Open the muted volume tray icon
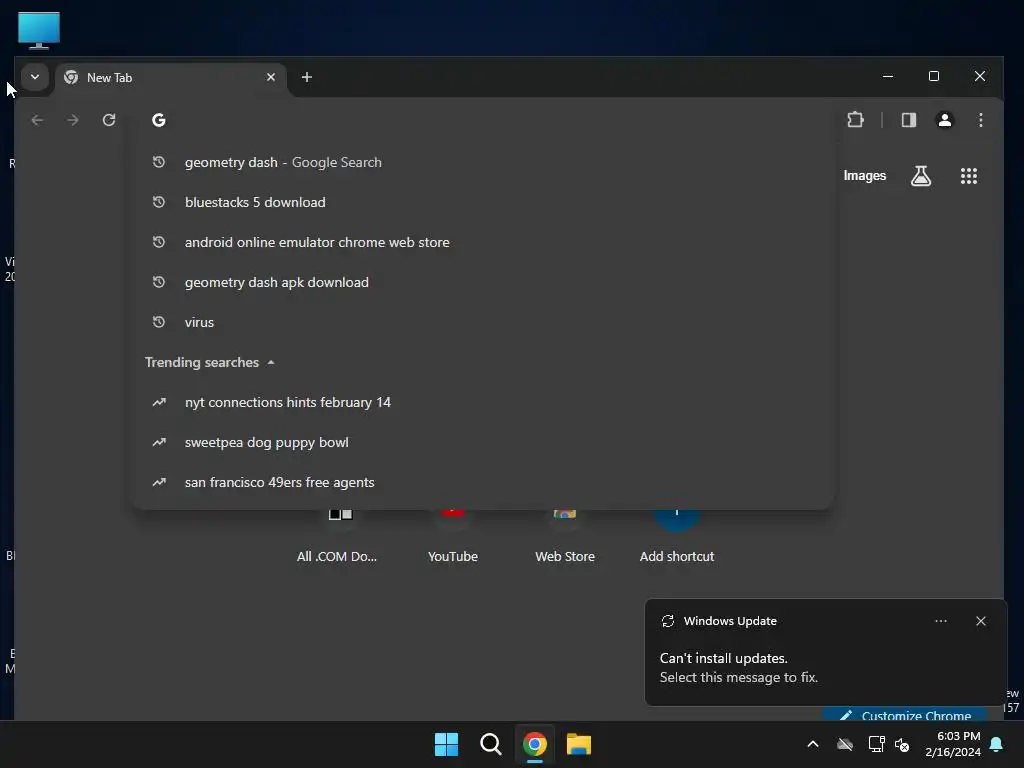1024x768 pixels. click(x=902, y=744)
